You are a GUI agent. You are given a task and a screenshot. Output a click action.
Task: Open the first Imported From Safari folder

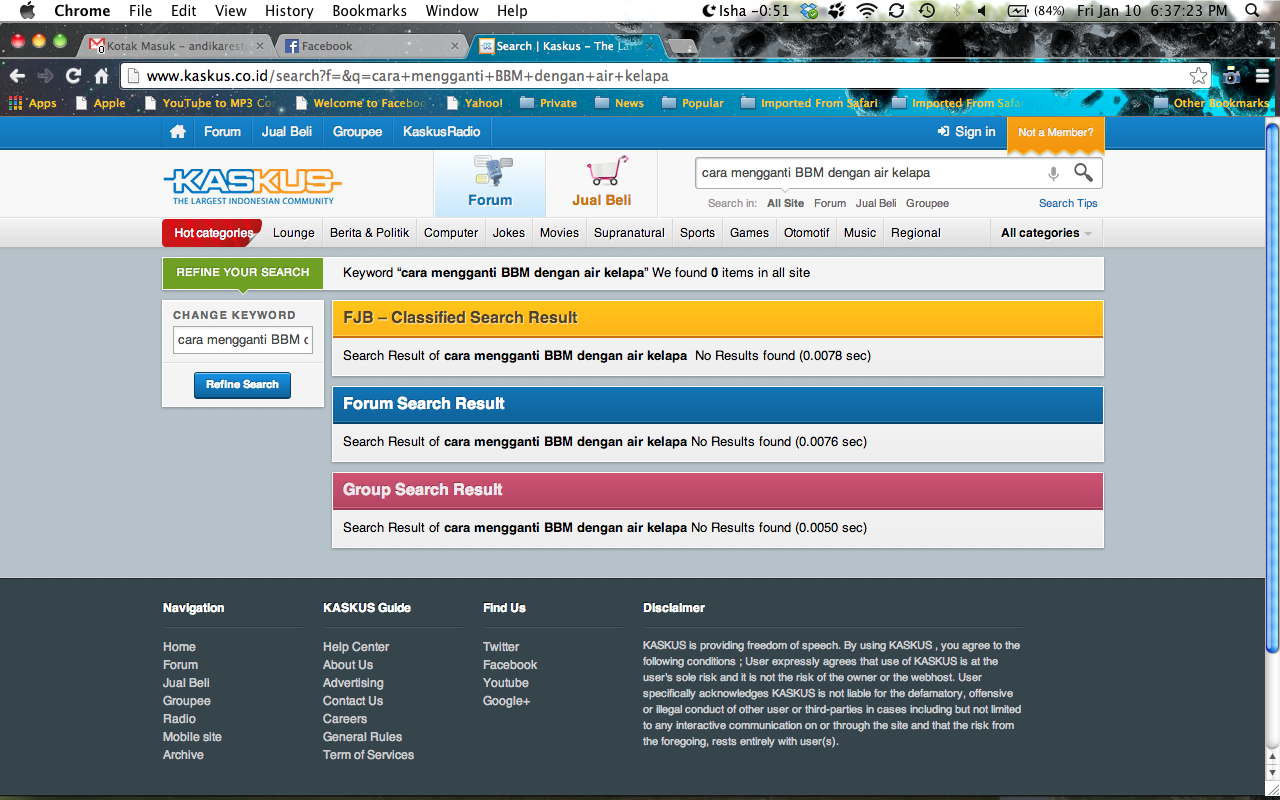(809, 103)
